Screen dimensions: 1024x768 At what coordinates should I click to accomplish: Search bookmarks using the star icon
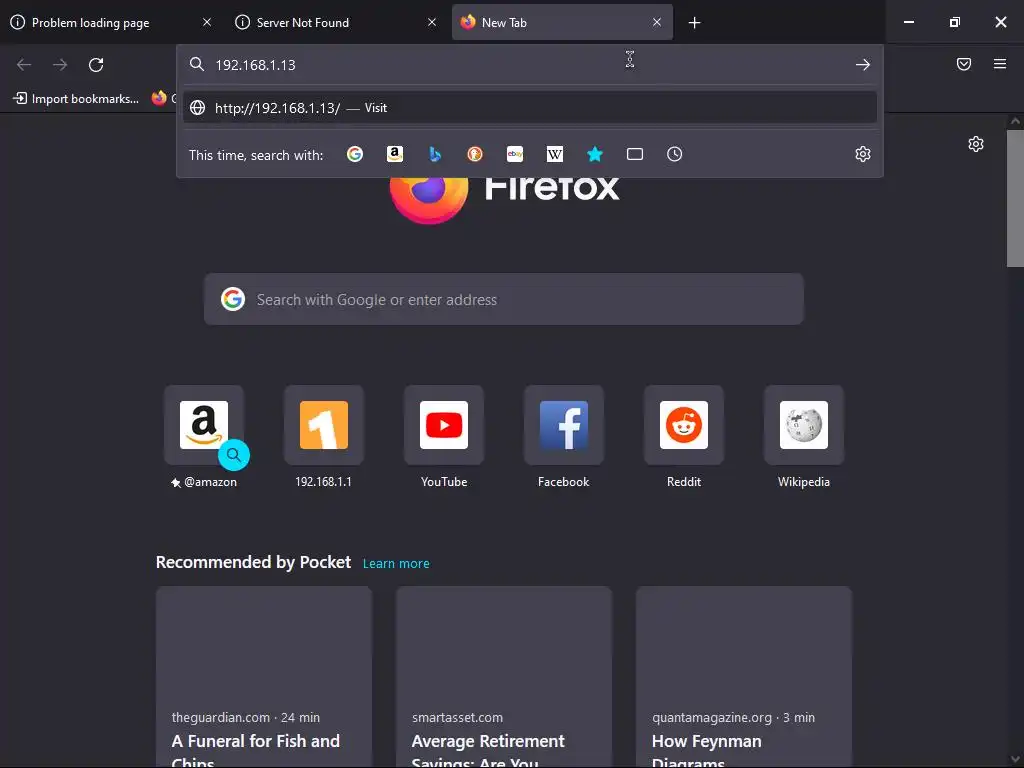click(594, 154)
